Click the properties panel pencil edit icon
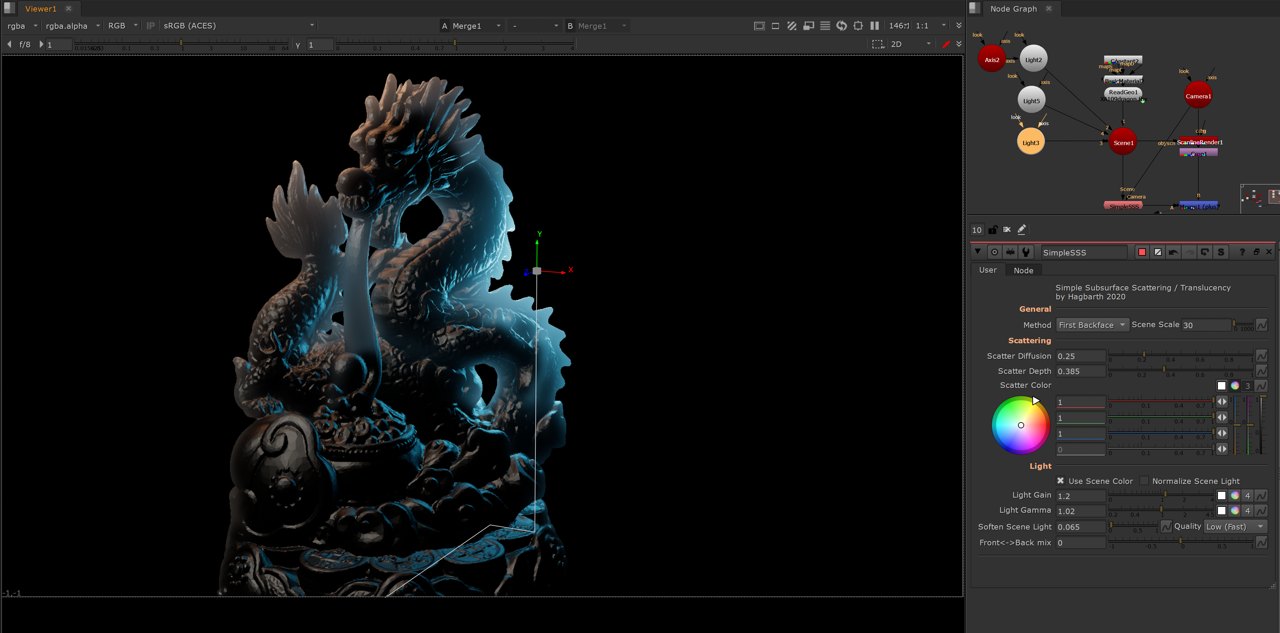 point(1022,230)
